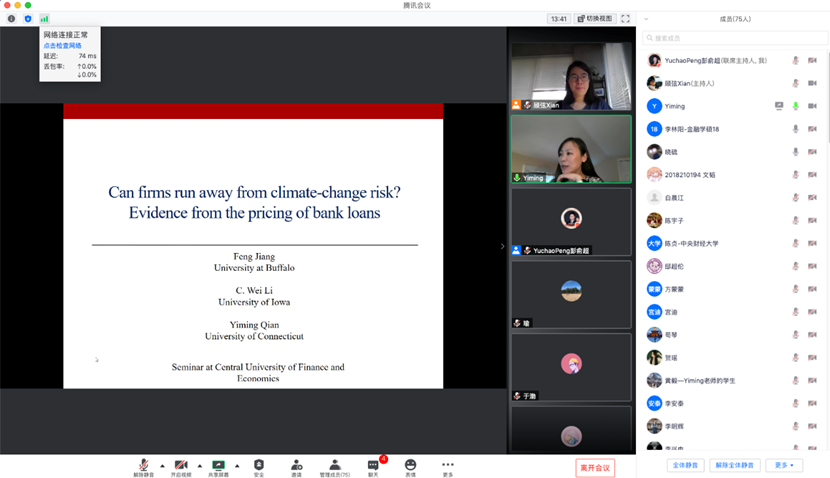Open the 更多 menu in bottom toolbar

447,465
